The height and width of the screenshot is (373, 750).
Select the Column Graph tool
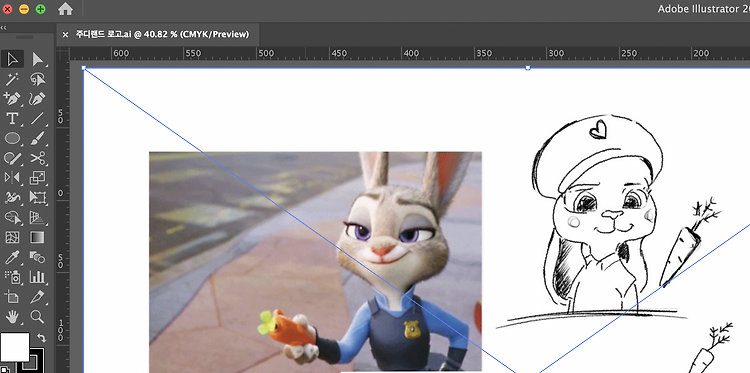coord(37,277)
